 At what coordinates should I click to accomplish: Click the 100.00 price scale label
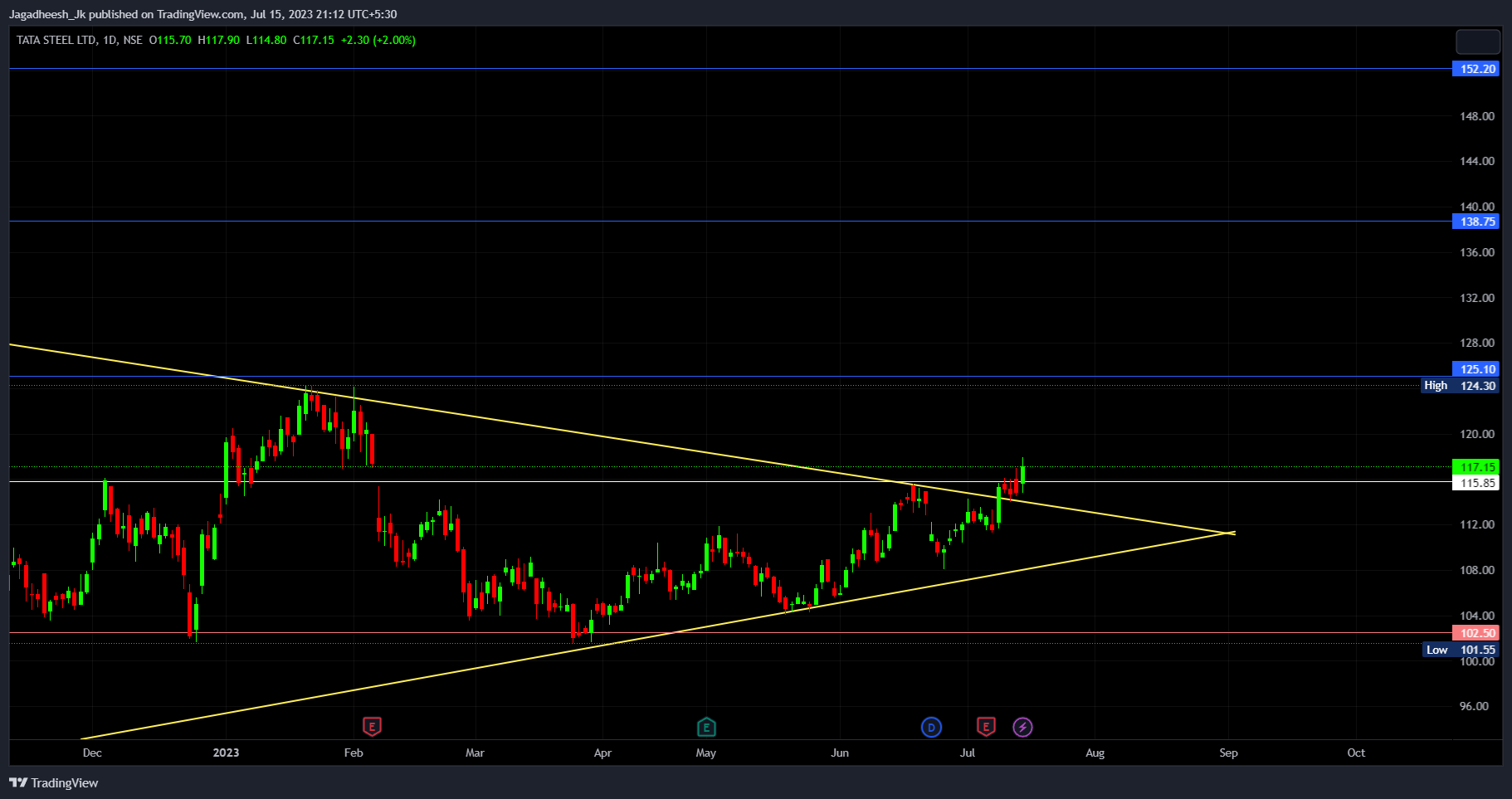click(x=1477, y=661)
